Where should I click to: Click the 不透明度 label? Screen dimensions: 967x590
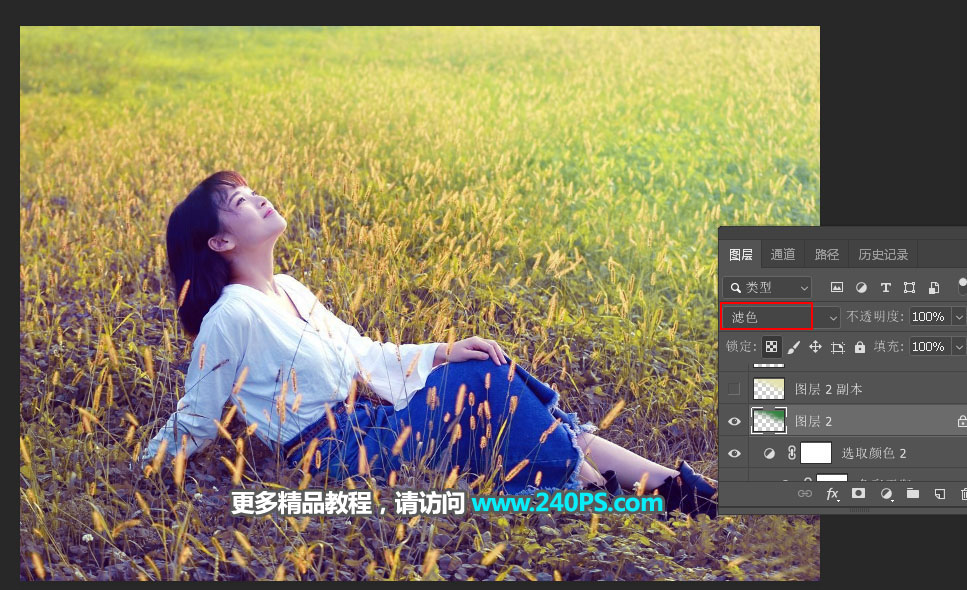click(874, 317)
